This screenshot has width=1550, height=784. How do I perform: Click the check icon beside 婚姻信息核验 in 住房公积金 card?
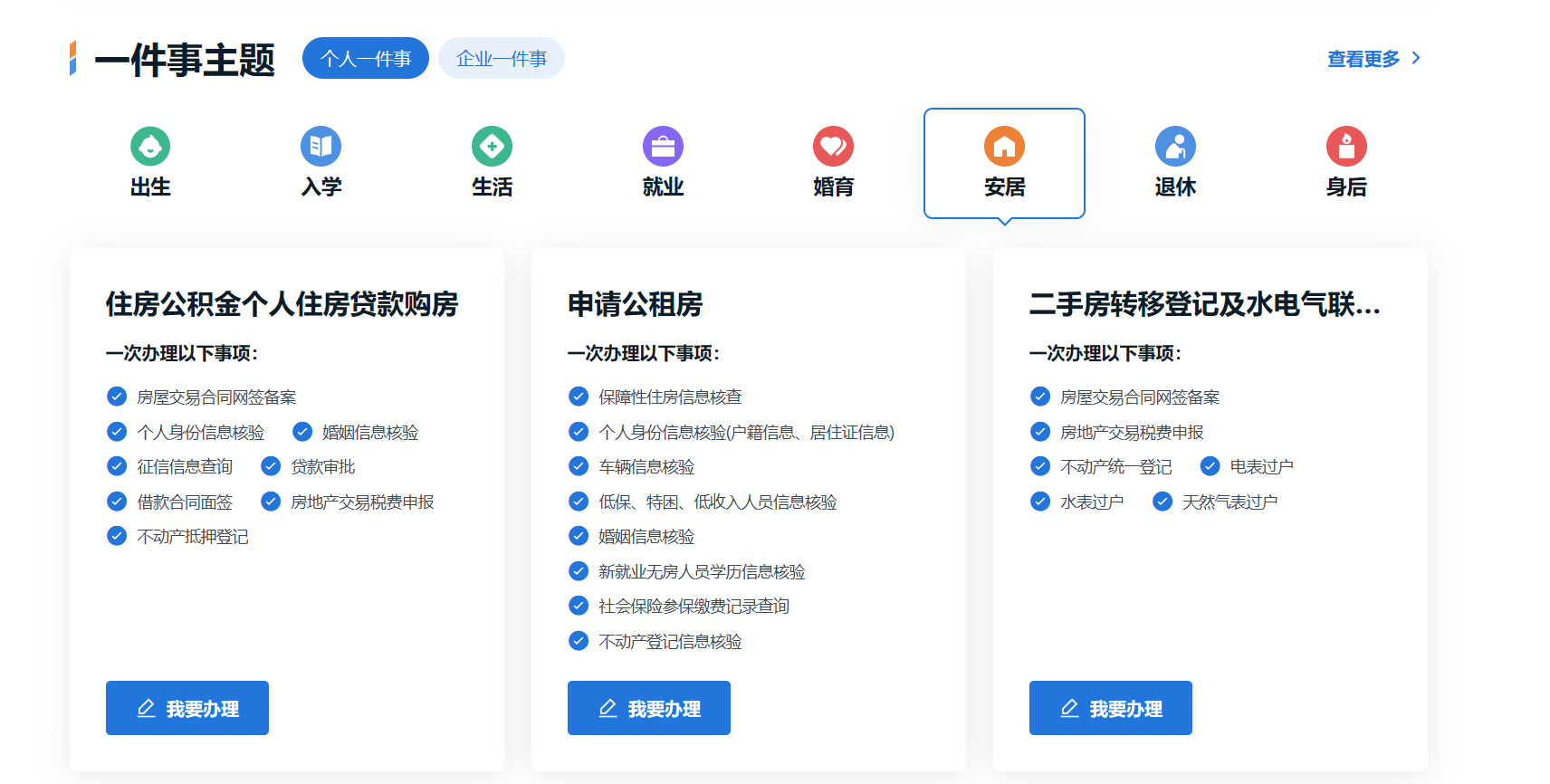(302, 432)
